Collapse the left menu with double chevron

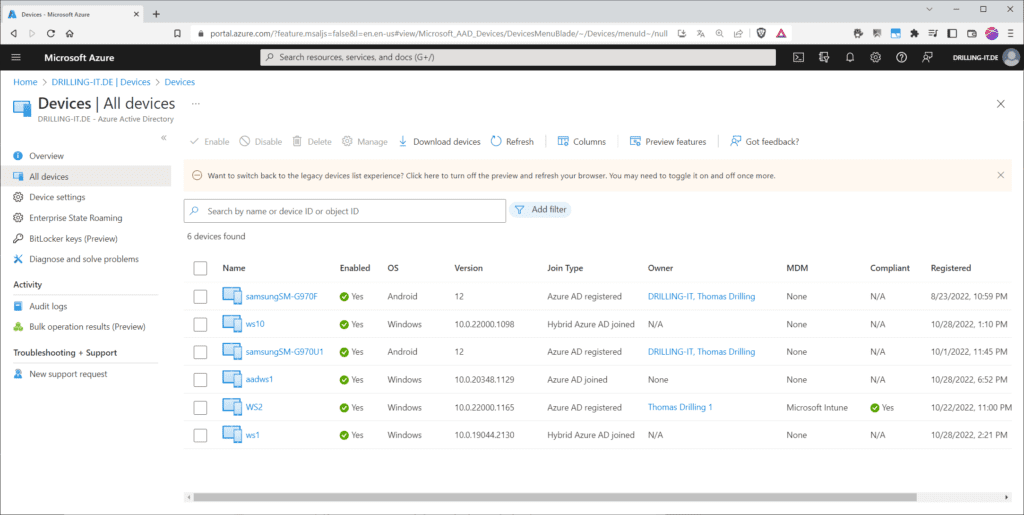[x=163, y=138]
